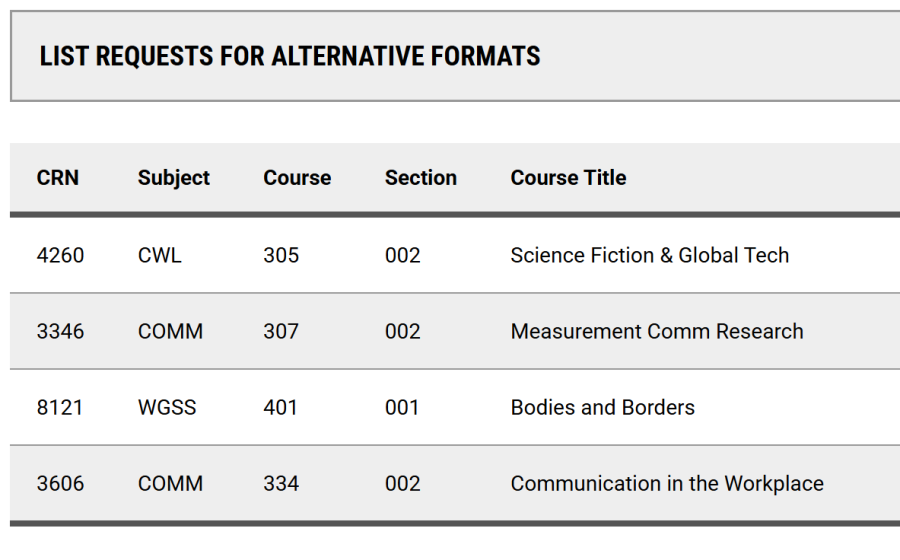
Task: Select course number 307 cell
Action: (x=281, y=332)
